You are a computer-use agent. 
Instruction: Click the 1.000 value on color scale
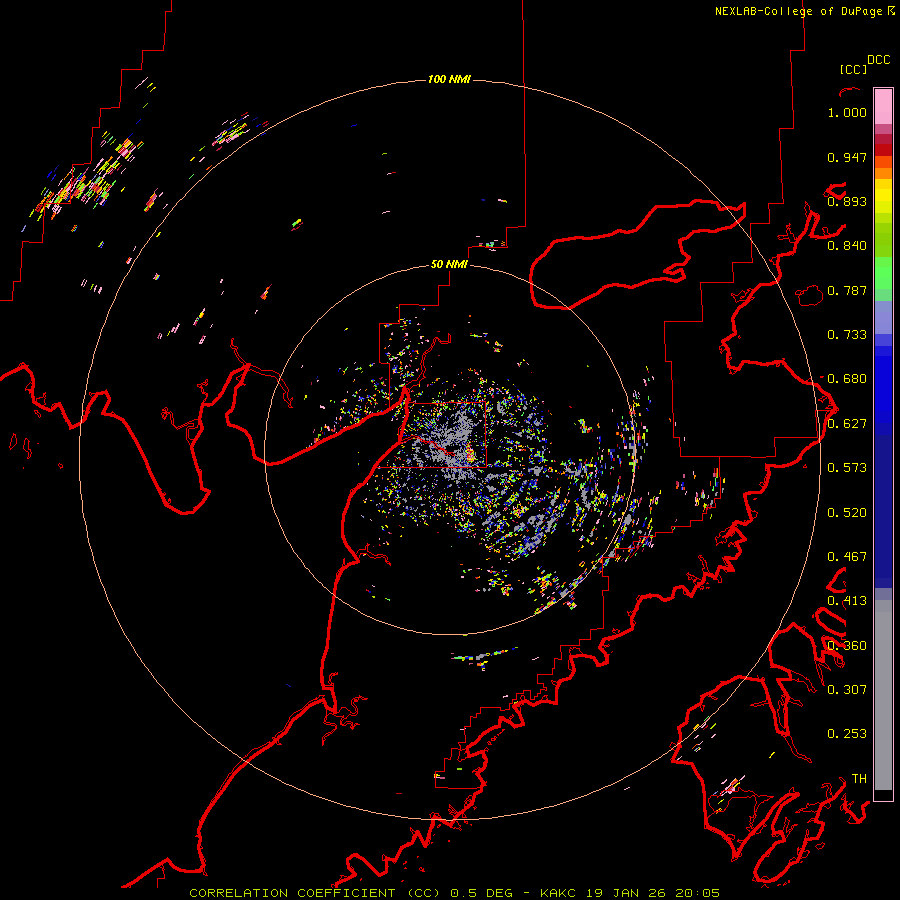point(847,112)
